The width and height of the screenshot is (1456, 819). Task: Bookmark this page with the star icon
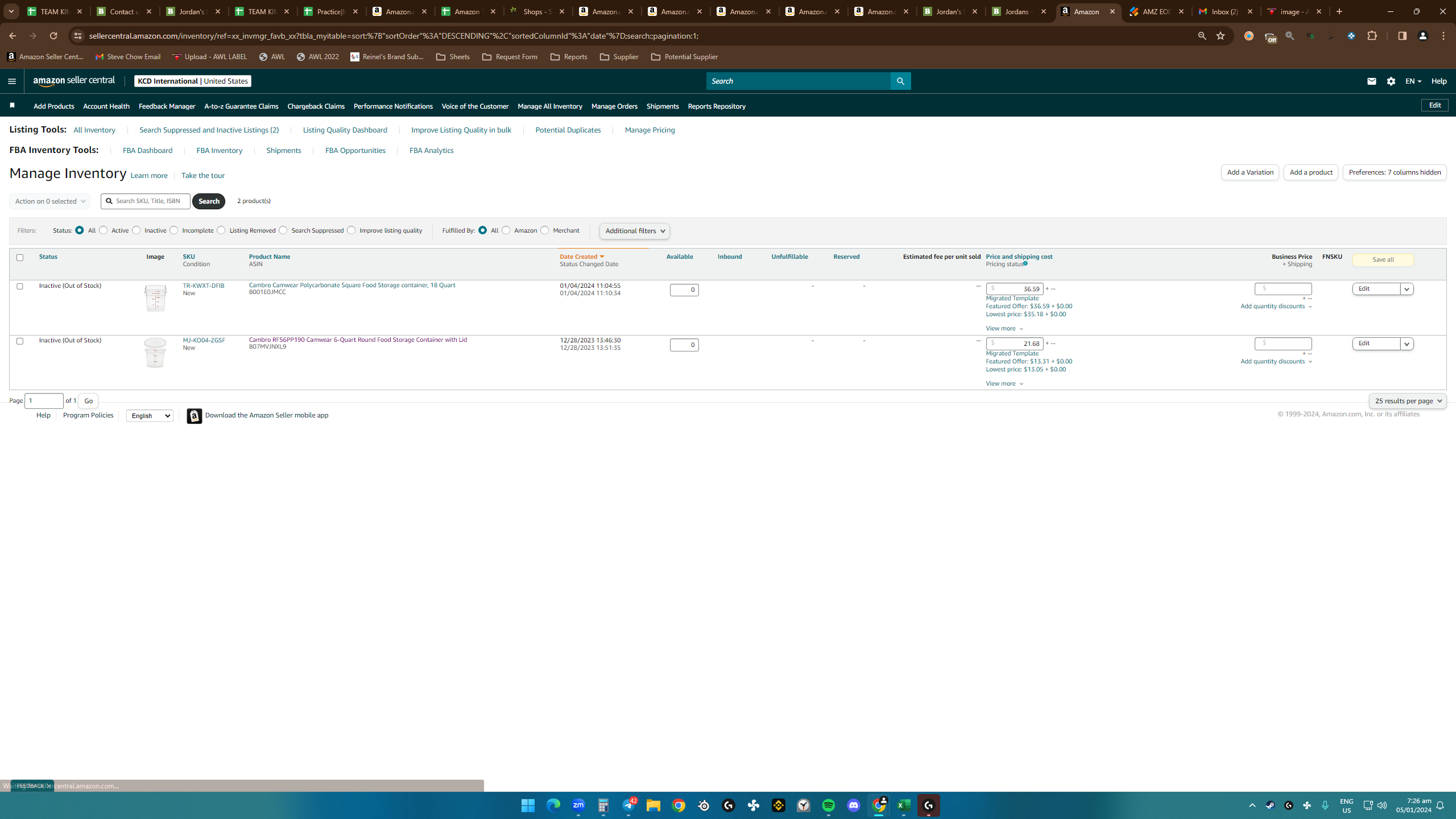click(1221, 36)
